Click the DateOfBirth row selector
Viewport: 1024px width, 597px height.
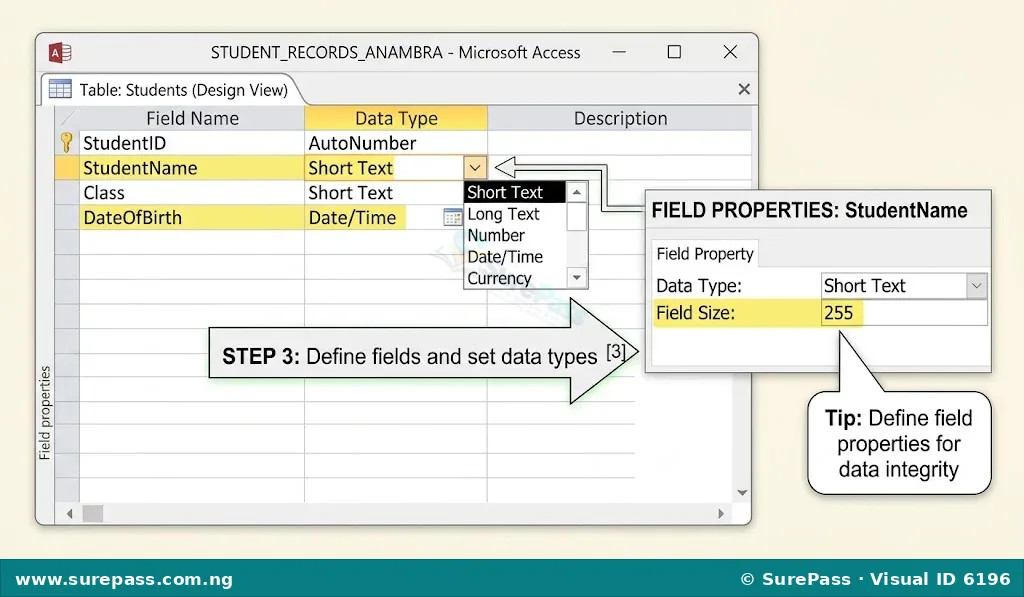67,218
